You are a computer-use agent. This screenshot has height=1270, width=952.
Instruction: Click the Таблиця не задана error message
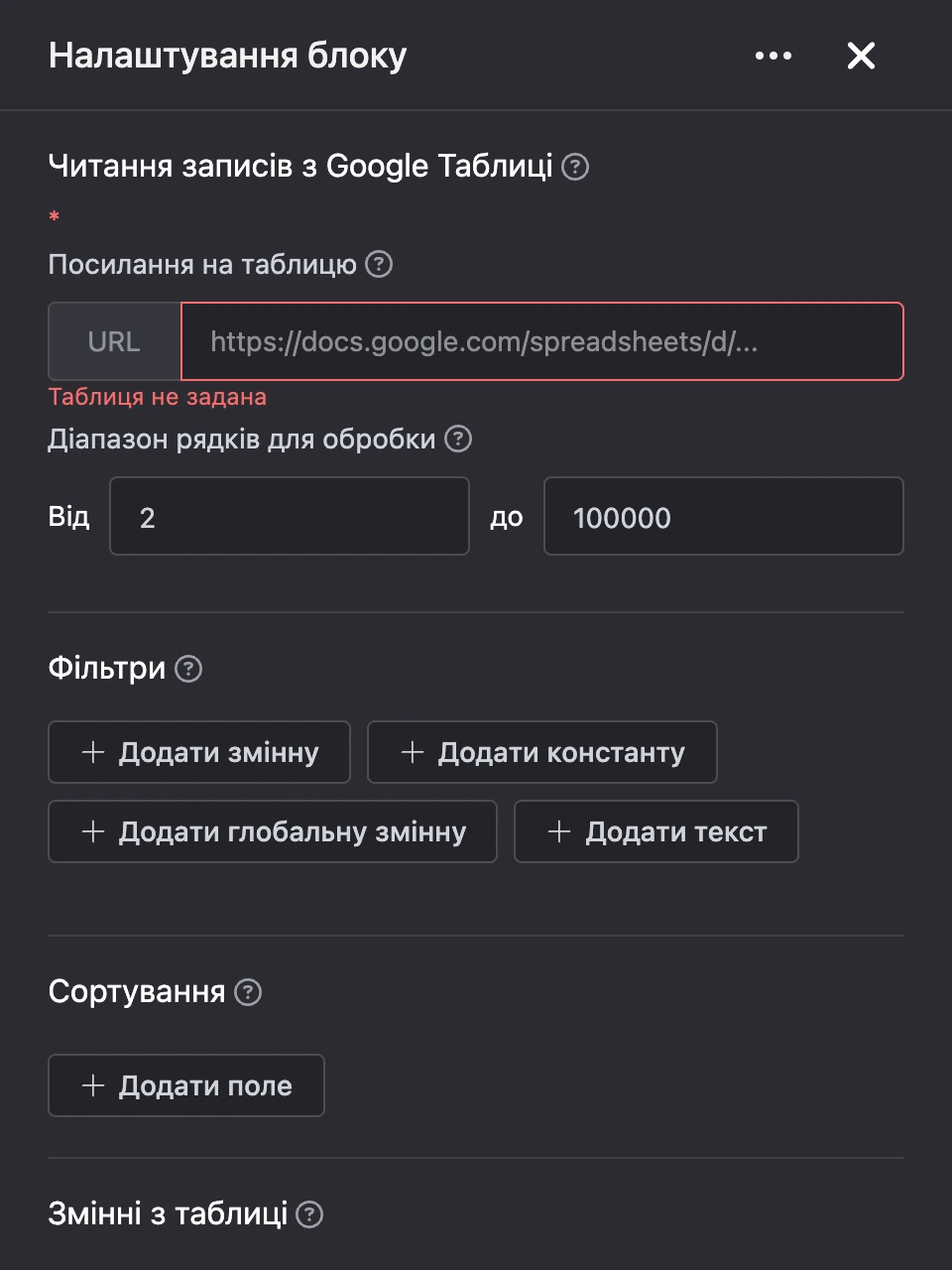tap(158, 397)
